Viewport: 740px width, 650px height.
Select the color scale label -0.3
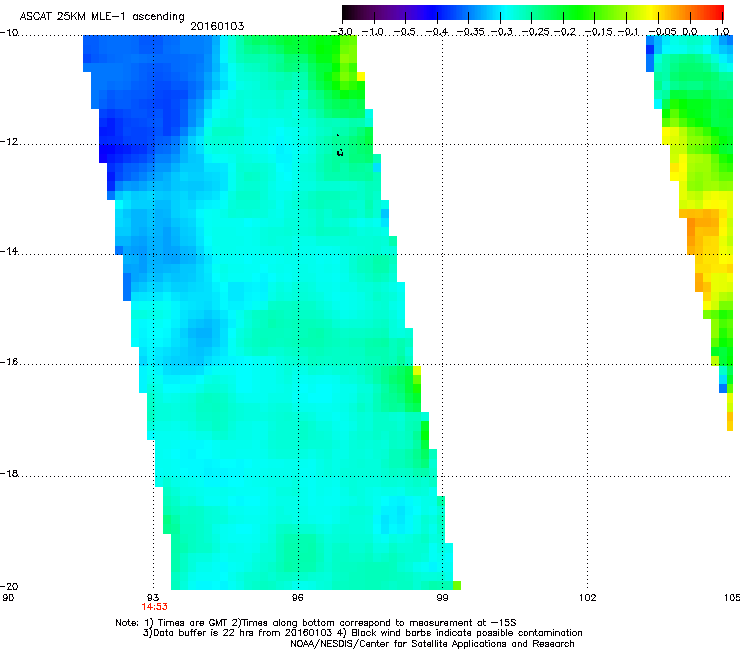pyautogui.click(x=502, y=32)
